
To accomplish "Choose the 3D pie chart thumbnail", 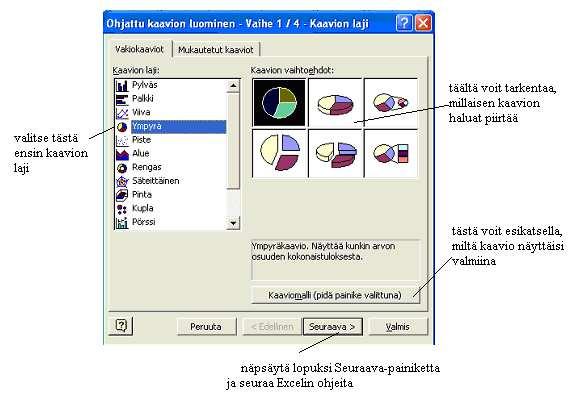I will 335,103.
